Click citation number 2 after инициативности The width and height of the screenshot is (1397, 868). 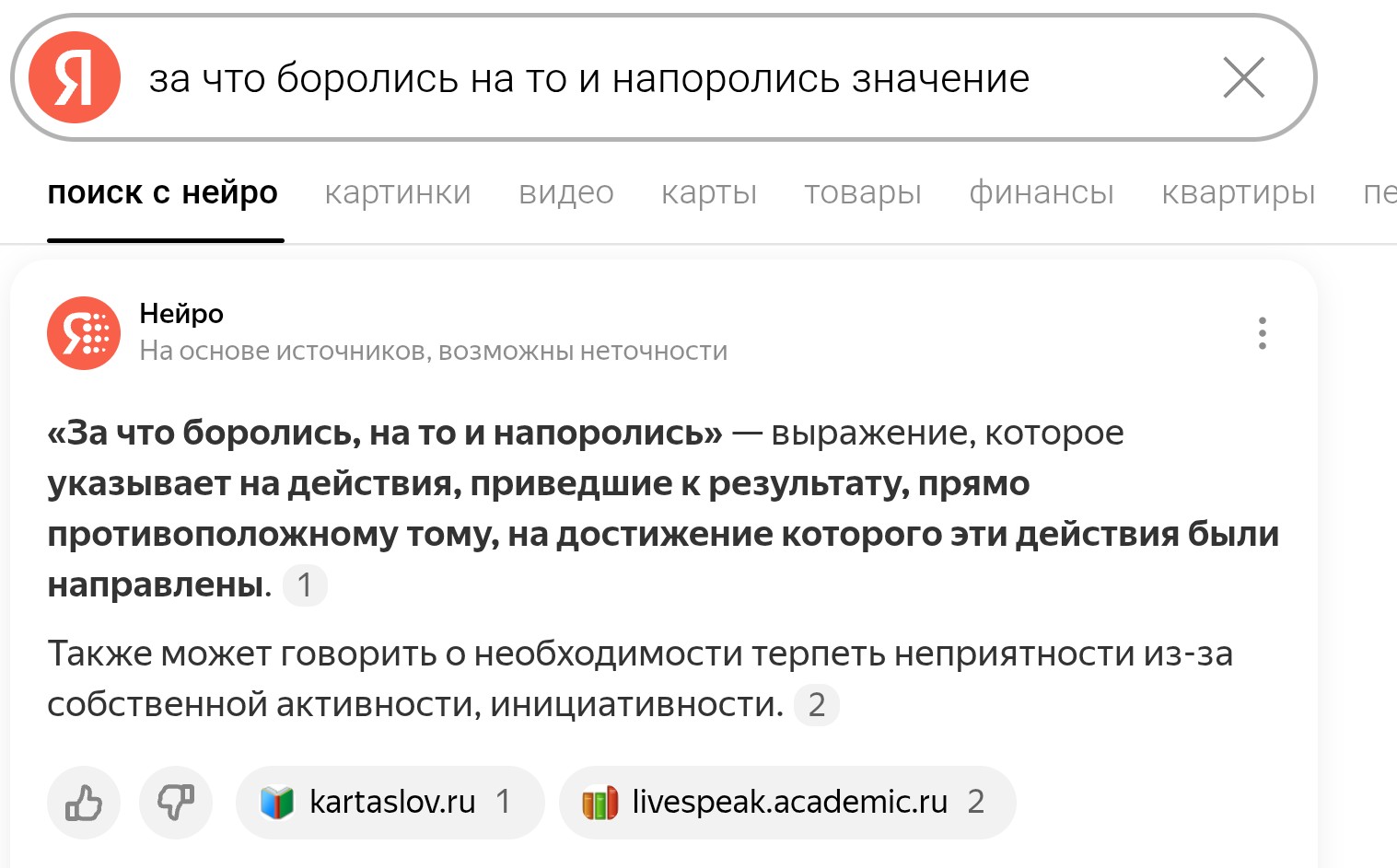pos(817,705)
